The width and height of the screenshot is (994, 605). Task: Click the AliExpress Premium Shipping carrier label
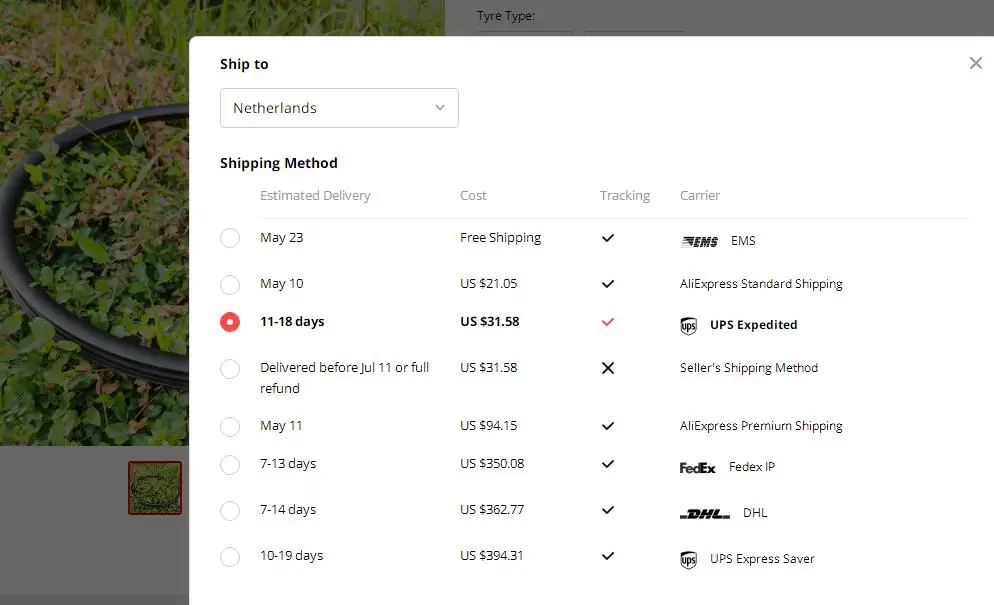tap(761, 426)
